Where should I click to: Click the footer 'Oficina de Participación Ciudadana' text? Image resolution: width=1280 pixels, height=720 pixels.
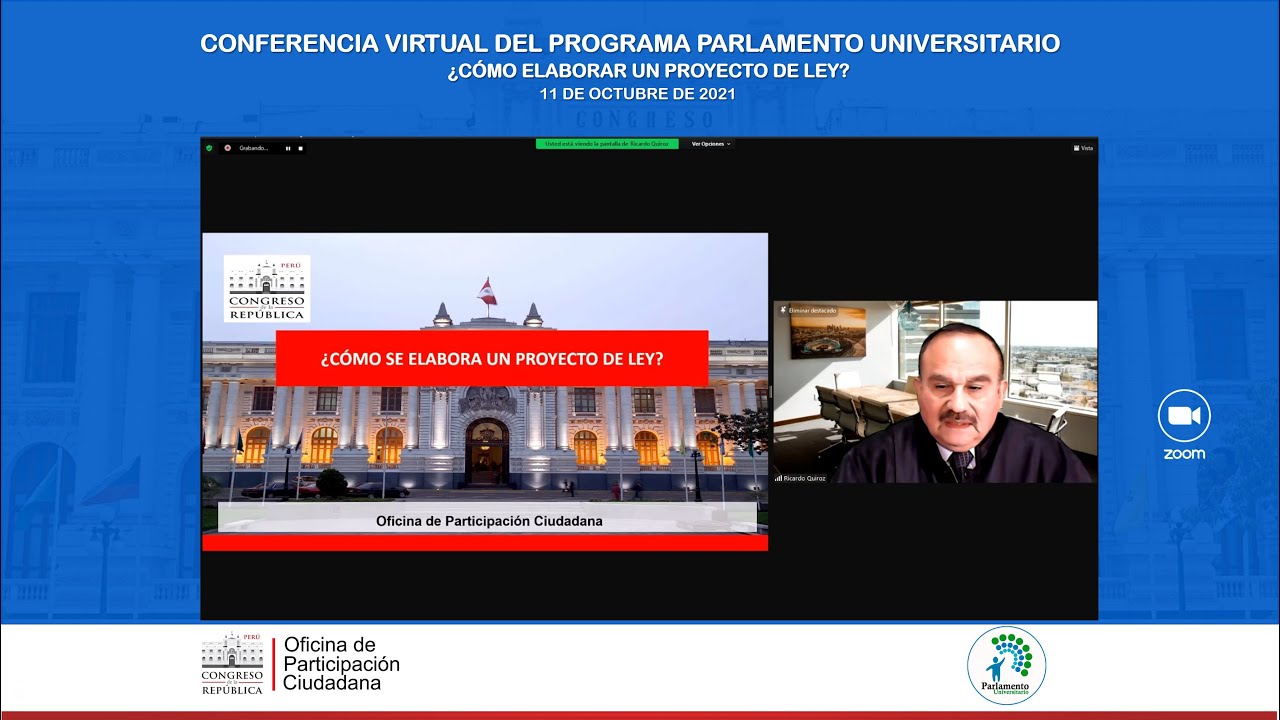(x=341, y=664)
